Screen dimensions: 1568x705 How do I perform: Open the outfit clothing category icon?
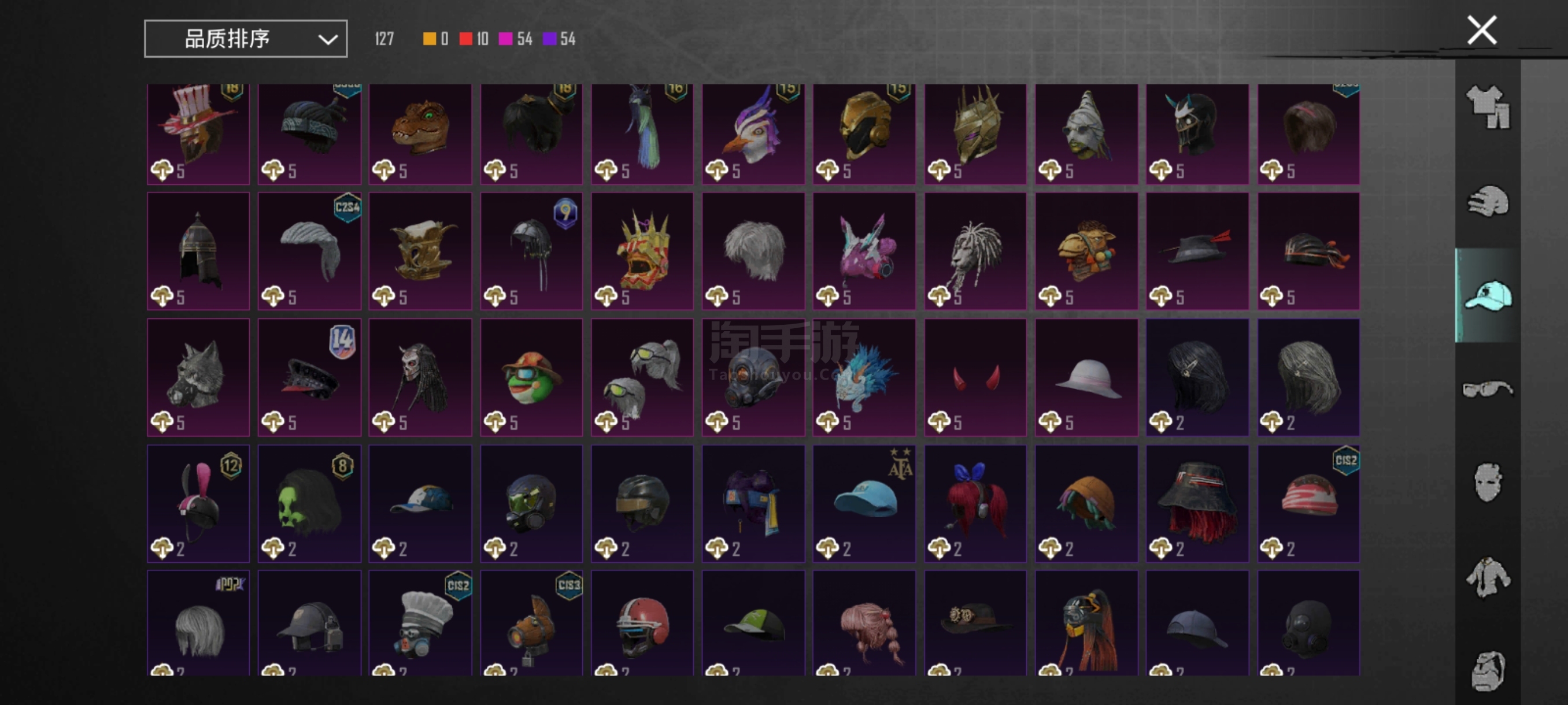click(x=1488, y=107)
